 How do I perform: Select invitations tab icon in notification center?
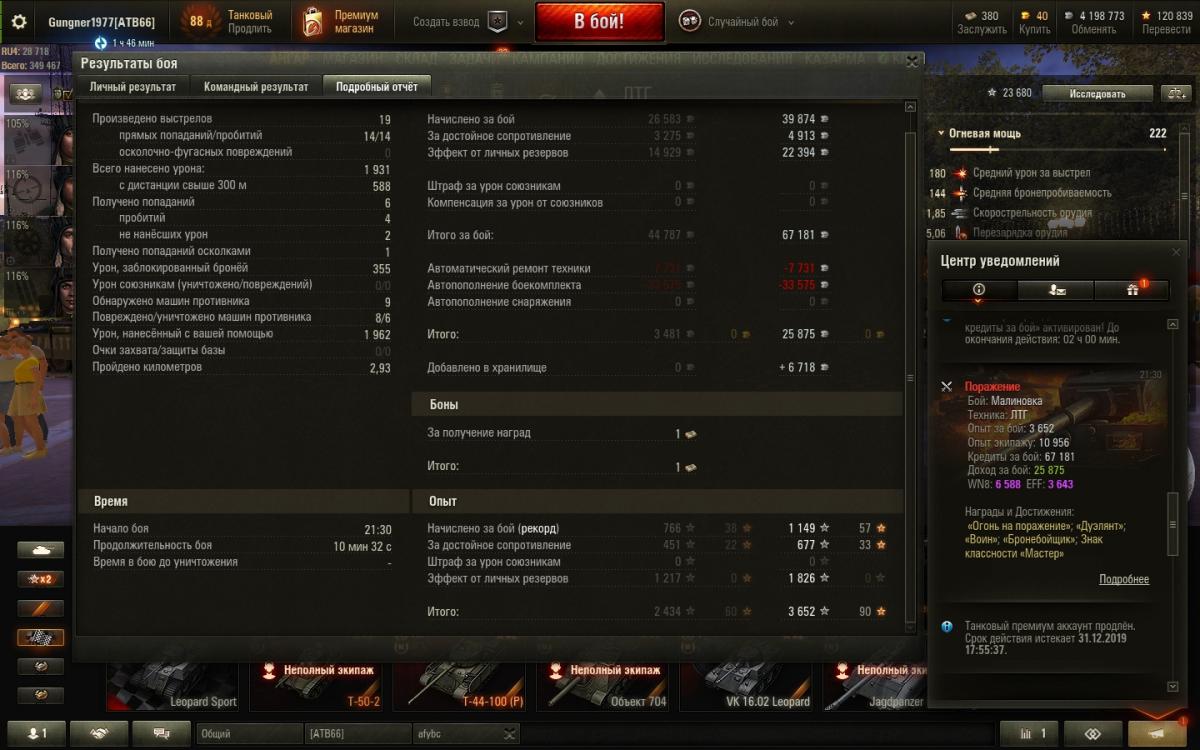pos(1055,290)
